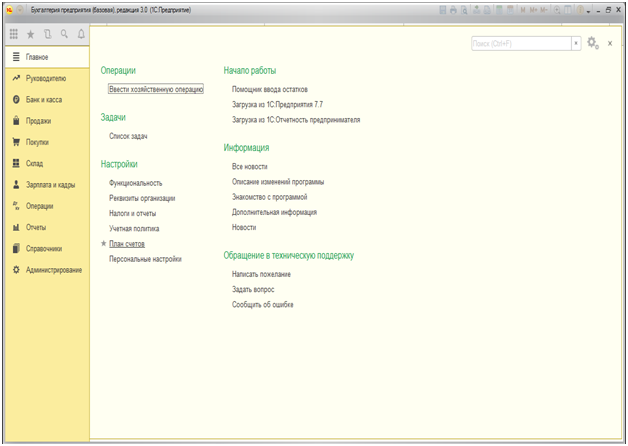
Task: Open Favorites with the star icon
Action: (x=30, y=34)
